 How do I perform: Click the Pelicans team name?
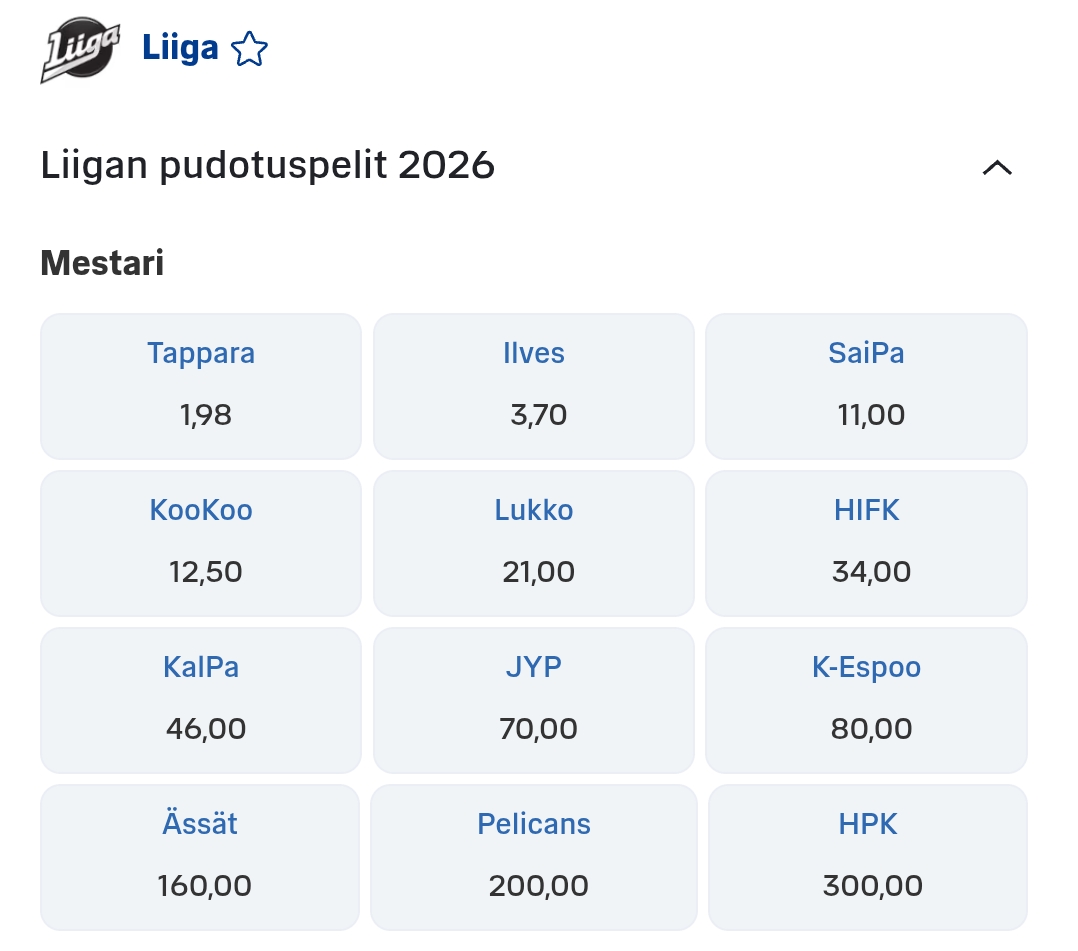click(534, 824)
